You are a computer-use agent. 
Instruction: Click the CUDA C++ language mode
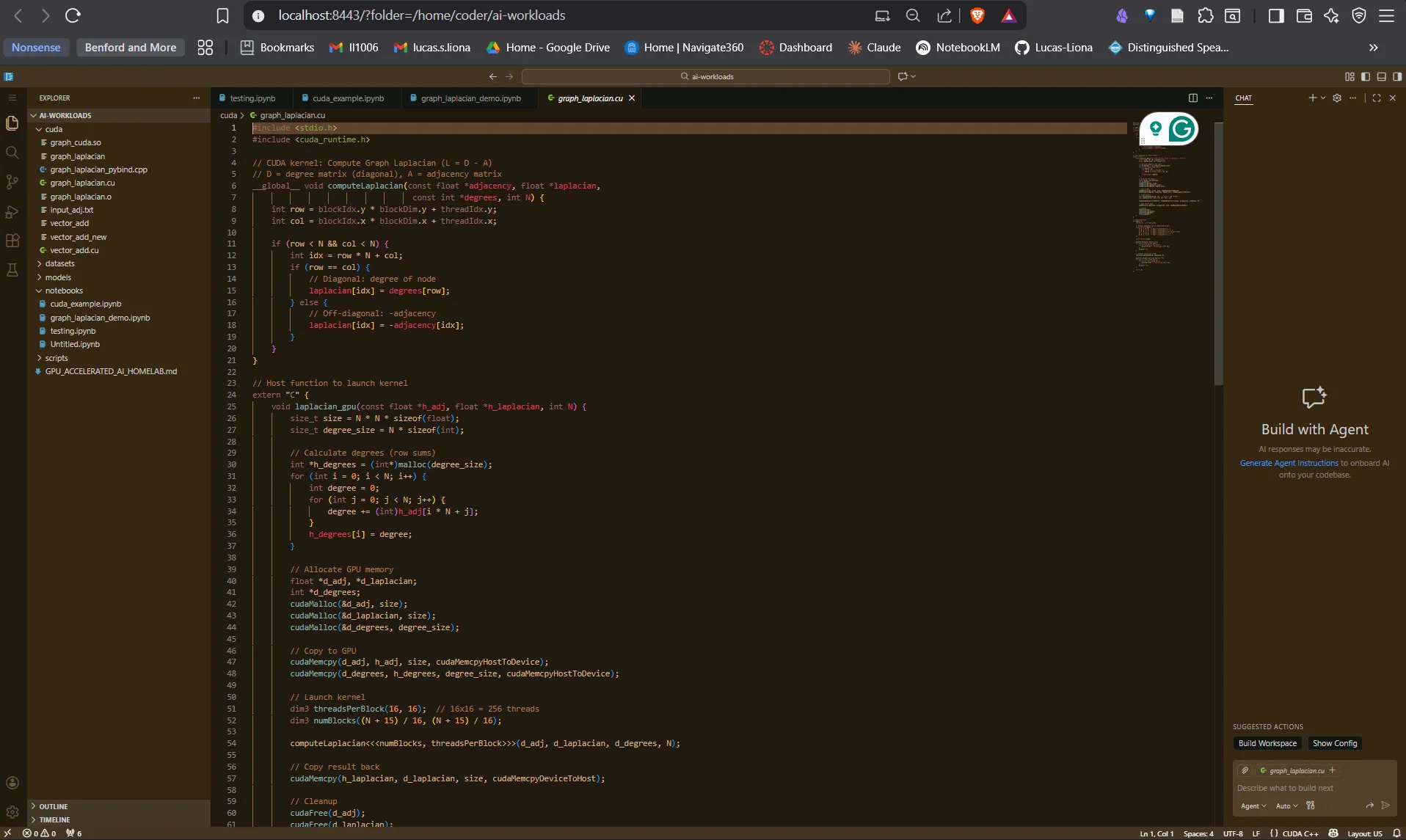pos(1300,833)
